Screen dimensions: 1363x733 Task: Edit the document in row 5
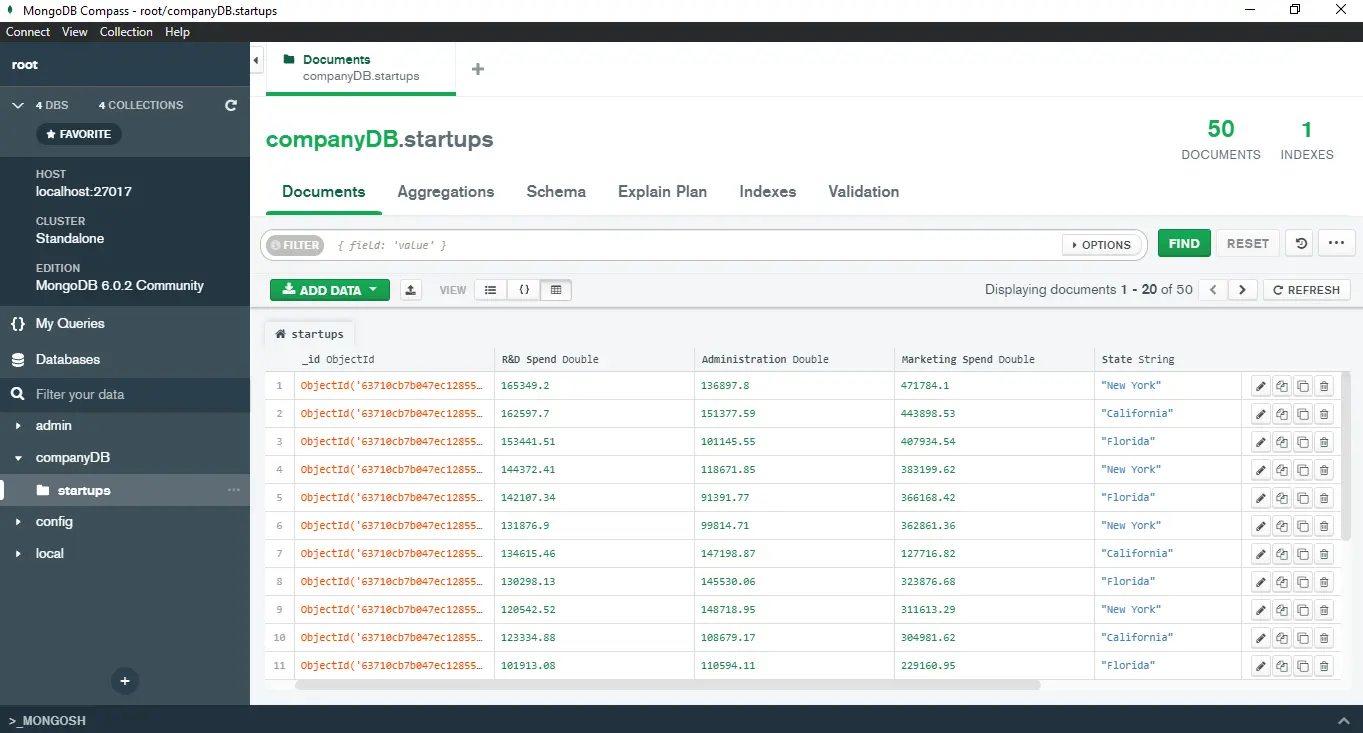(x=1261, y=498)
